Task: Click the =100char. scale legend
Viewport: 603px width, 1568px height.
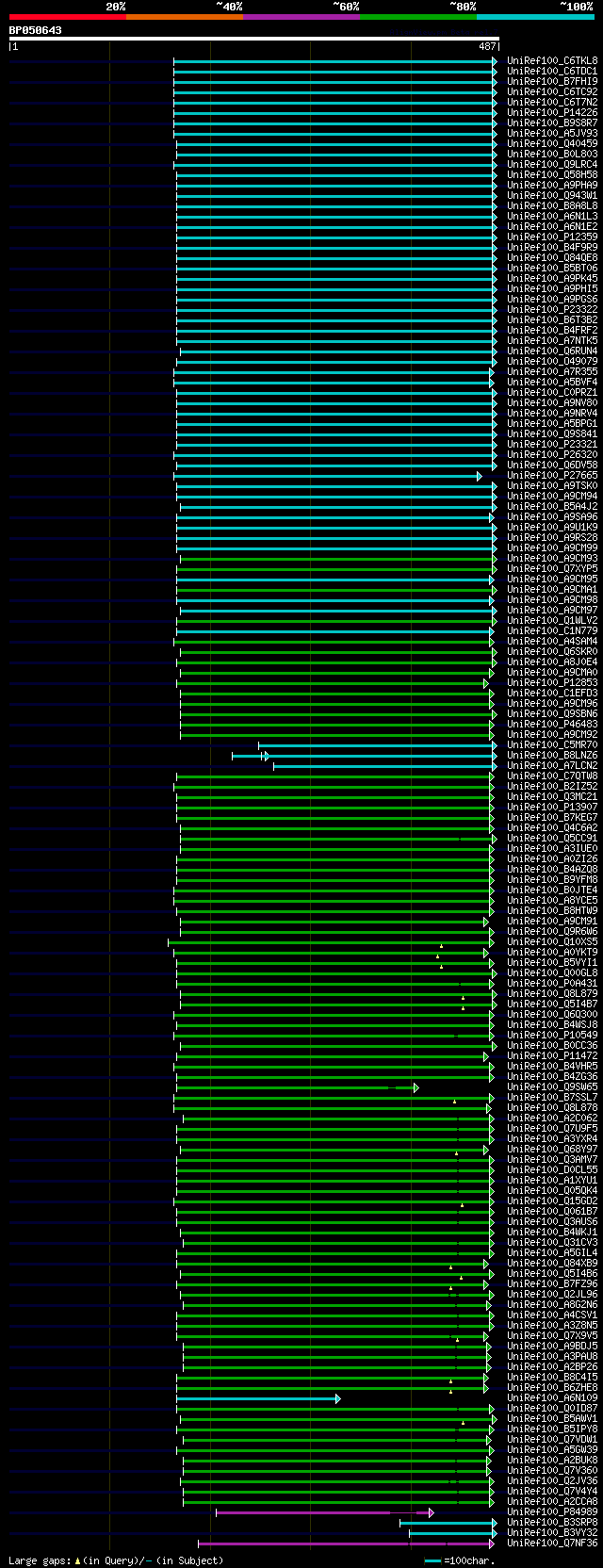Action: (460, 1560)
